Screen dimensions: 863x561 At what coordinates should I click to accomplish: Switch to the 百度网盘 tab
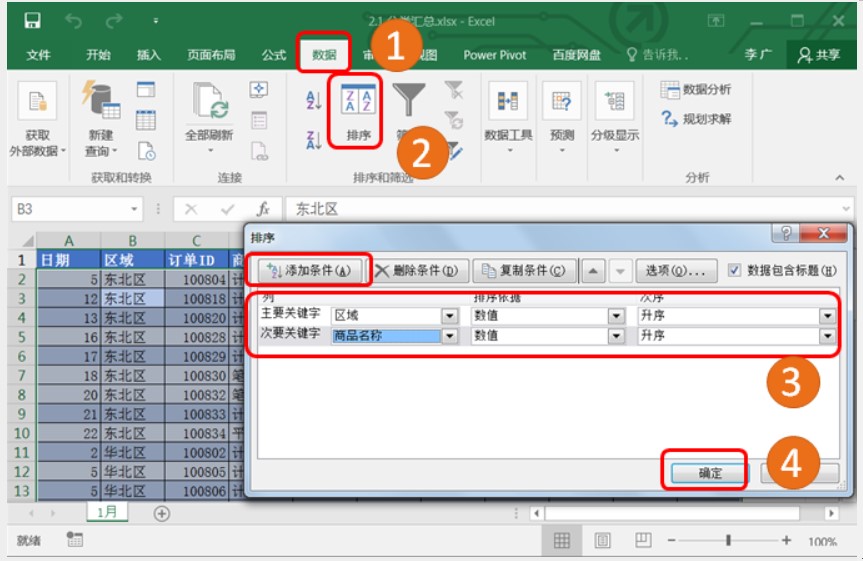point(576,55)
